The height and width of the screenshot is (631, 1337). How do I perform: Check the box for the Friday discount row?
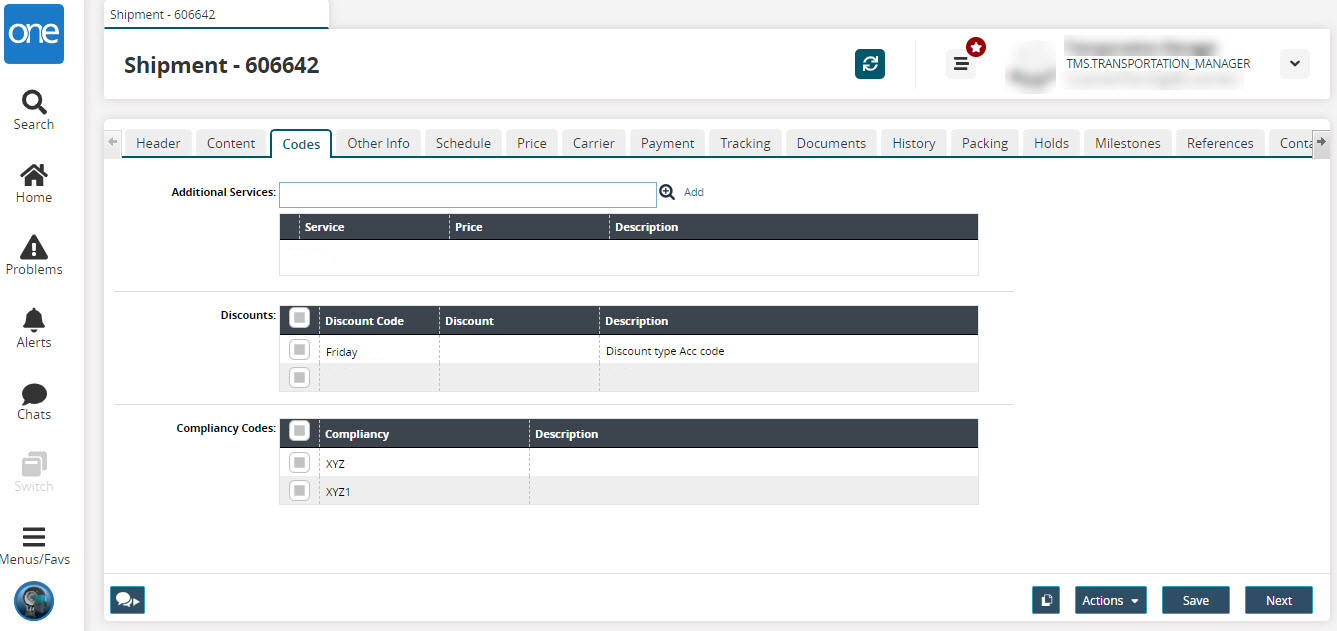(x=299, y=350)
